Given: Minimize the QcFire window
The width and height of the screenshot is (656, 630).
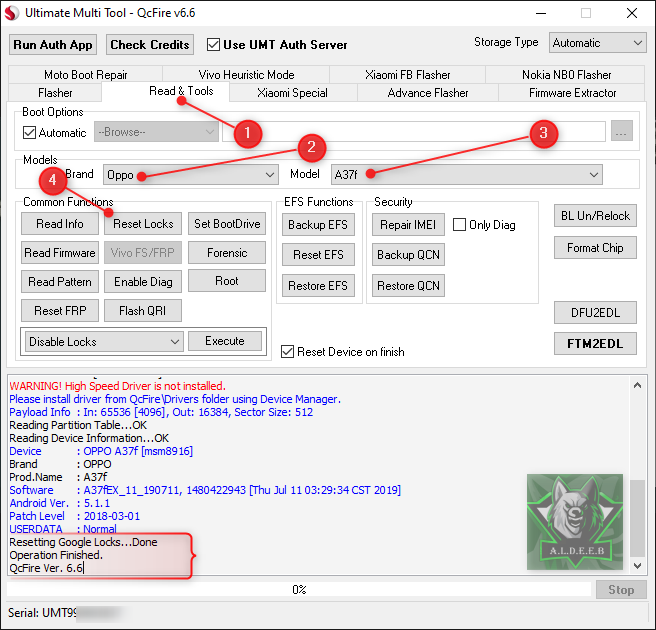Looking at the screenshot, I should pyautogui.click(x=541, y=13).
